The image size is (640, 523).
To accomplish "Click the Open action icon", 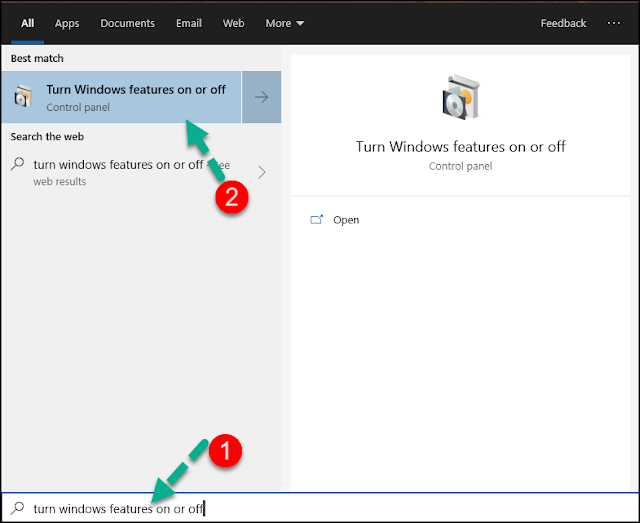I will click(316, 220).
